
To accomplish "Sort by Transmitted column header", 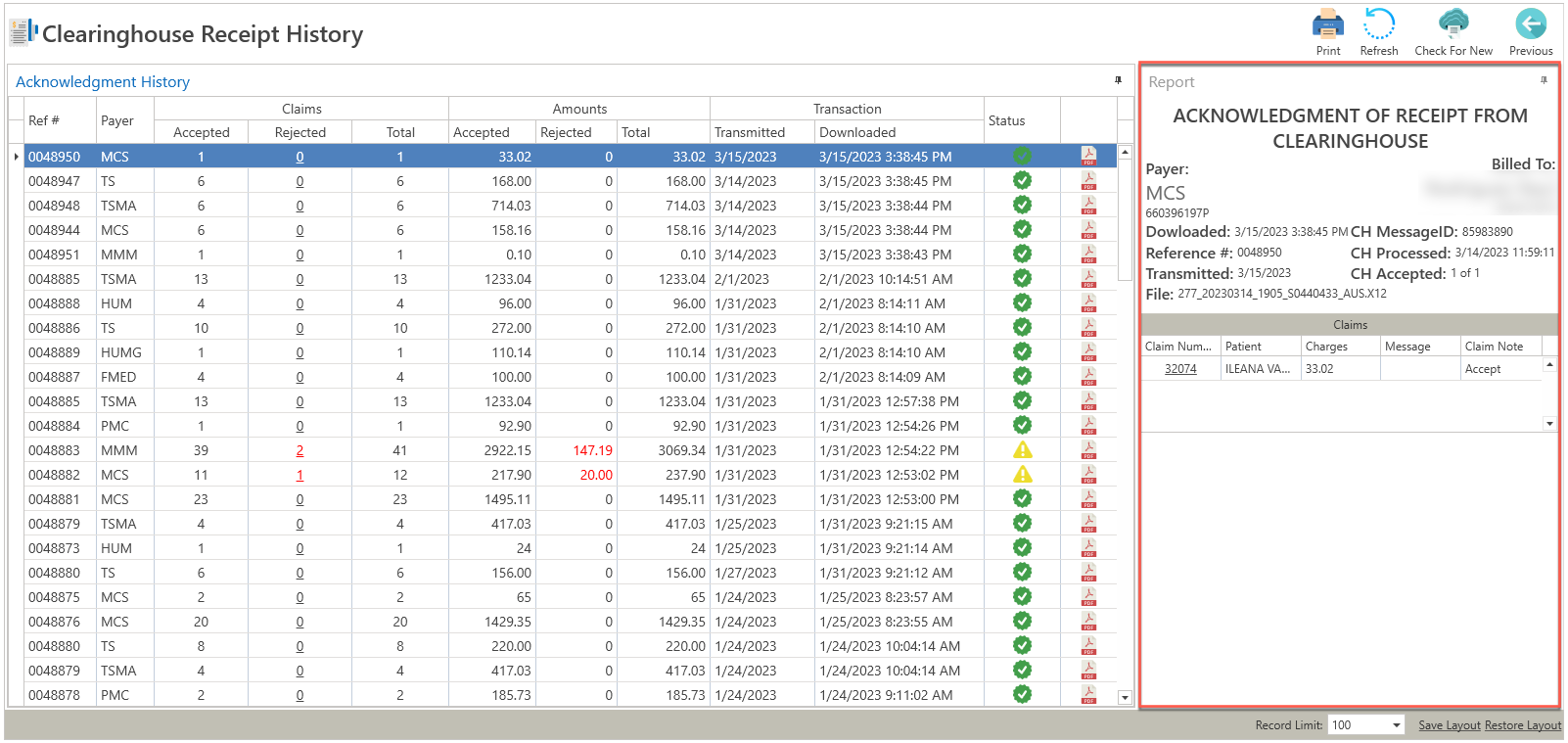I will [x=762, y=132].
